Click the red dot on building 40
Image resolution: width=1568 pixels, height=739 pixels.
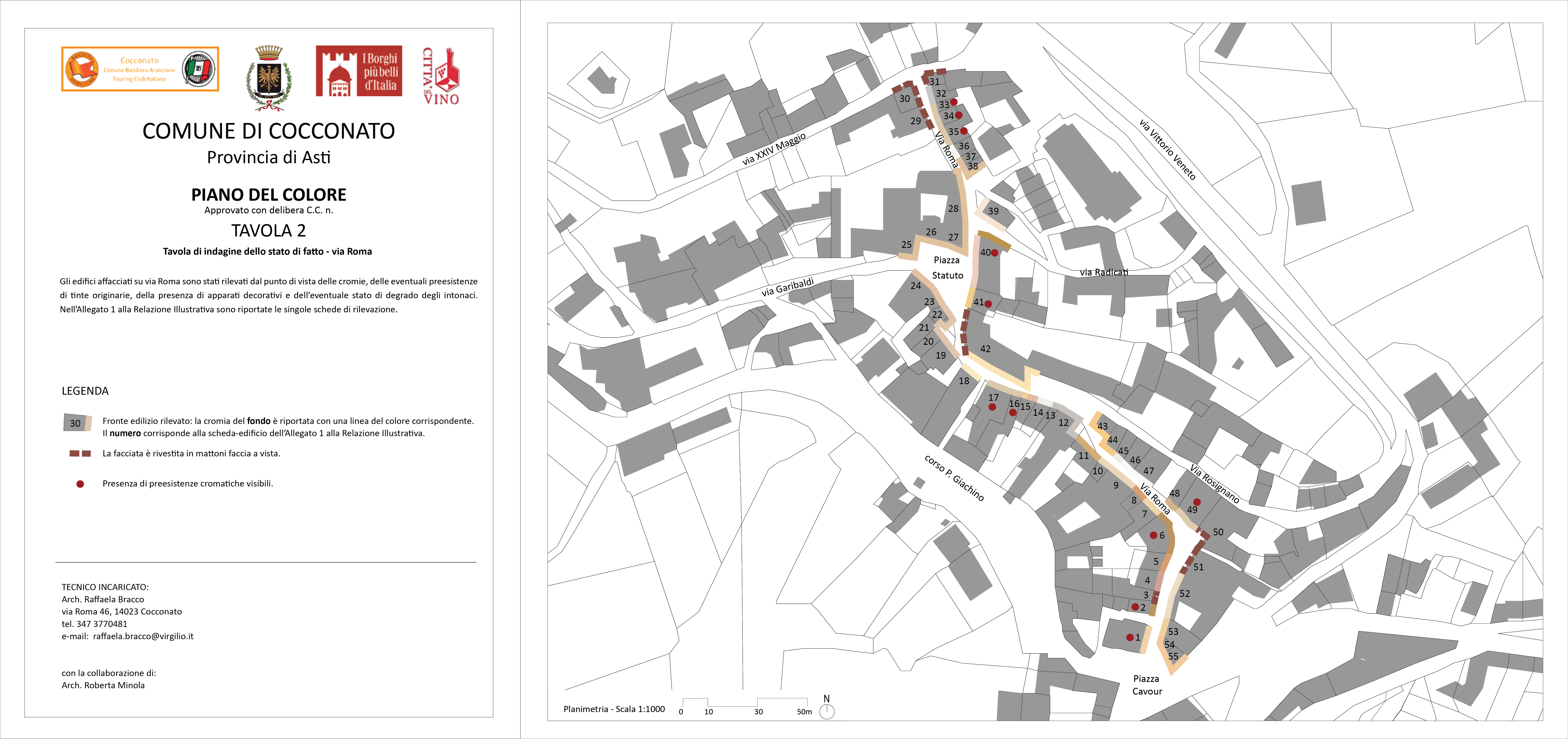tap(995, 253)
